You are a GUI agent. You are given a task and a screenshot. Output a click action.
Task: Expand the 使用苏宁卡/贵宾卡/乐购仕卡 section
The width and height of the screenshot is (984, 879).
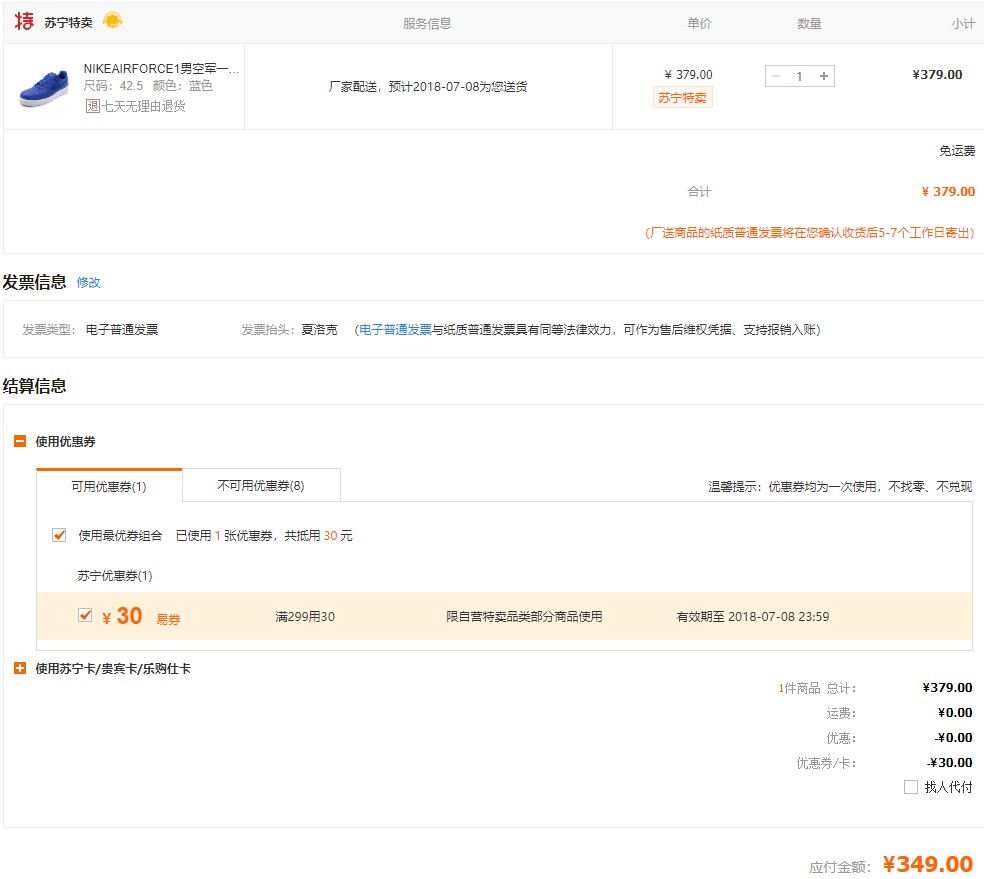(20, 668)
